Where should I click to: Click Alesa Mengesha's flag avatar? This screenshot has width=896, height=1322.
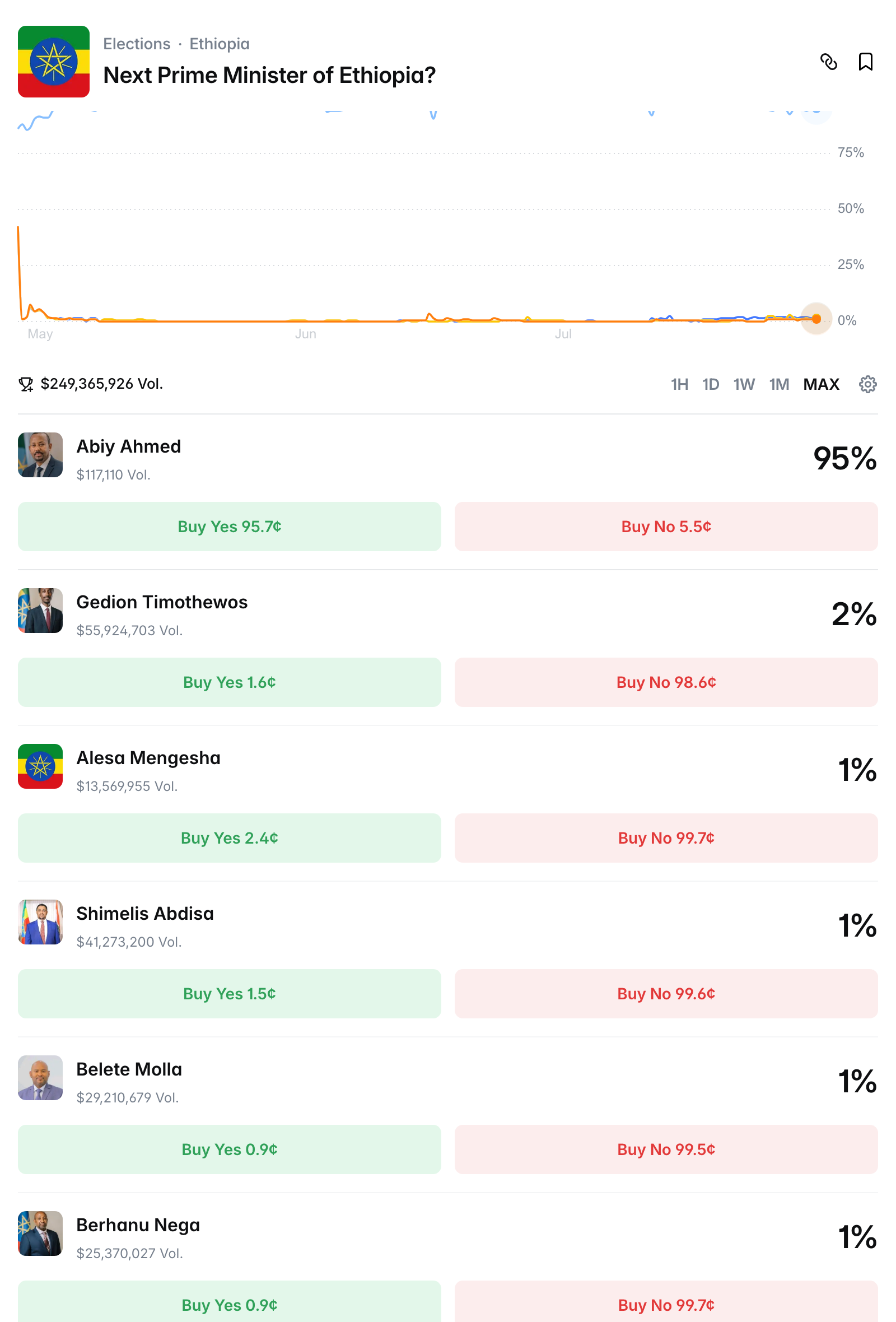coord(40,766)
